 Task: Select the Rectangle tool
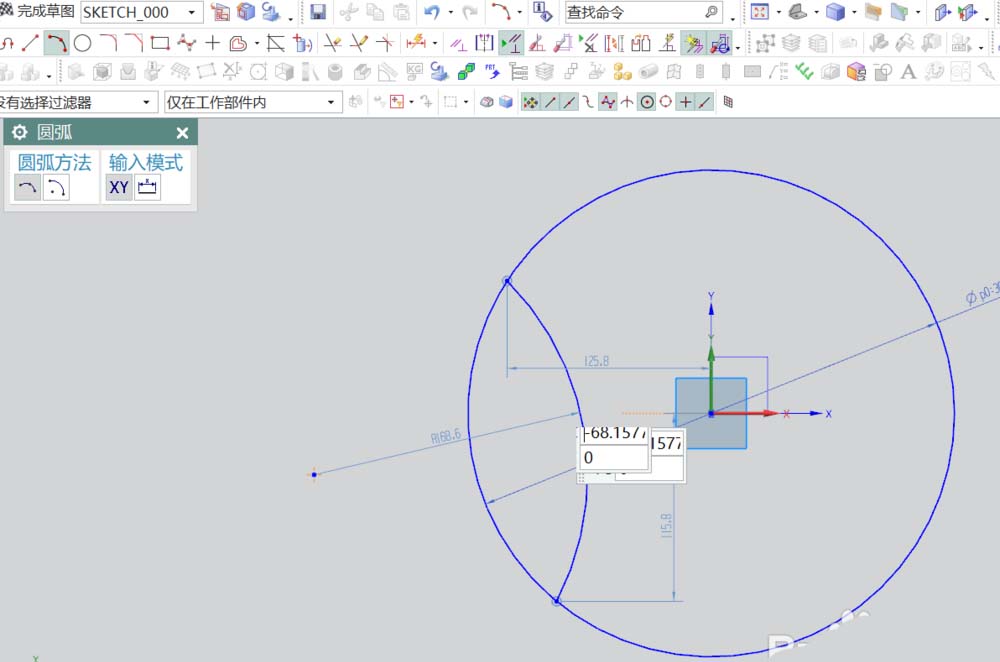click(160, 43)
